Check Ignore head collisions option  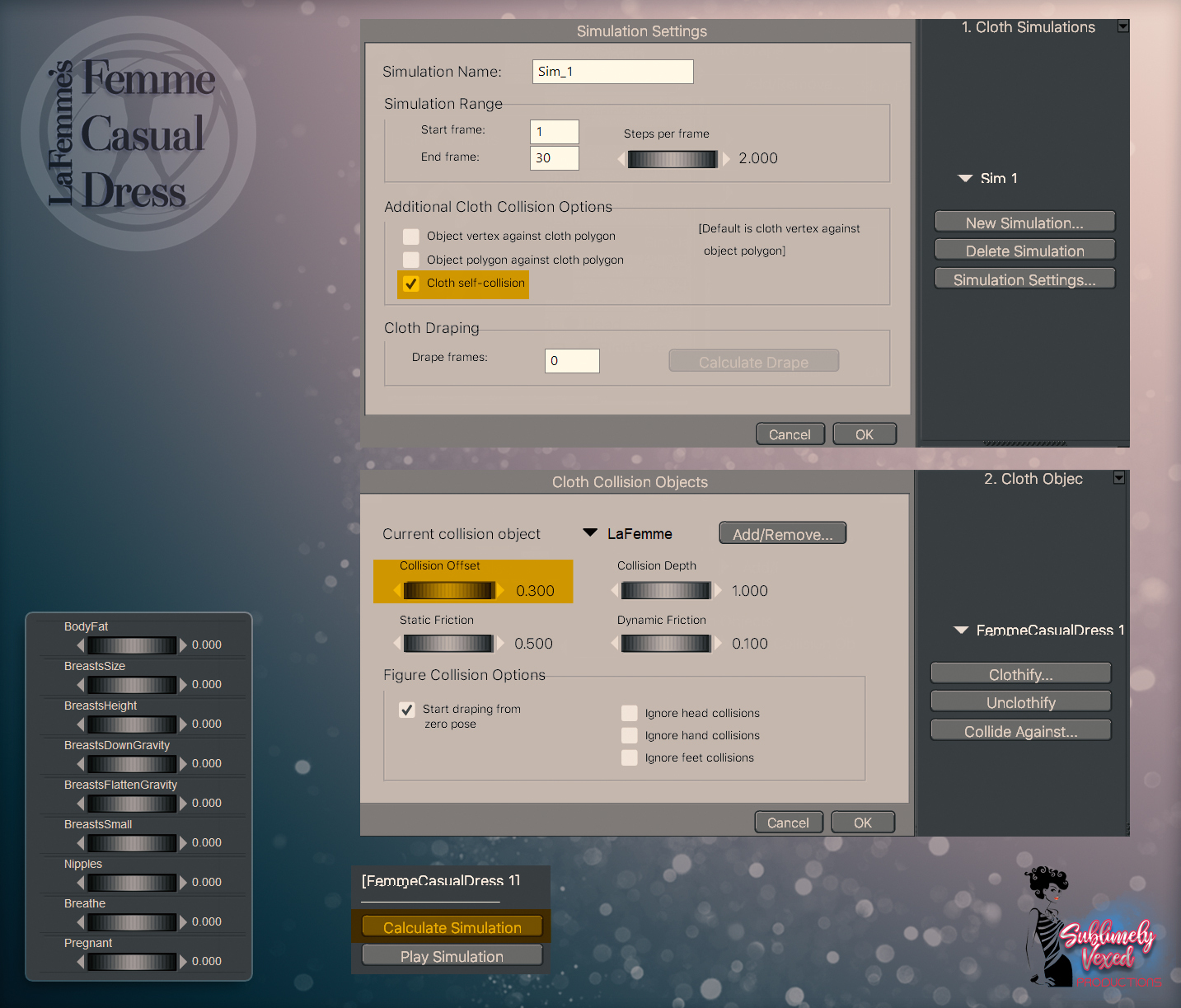[x=630, y=713]
